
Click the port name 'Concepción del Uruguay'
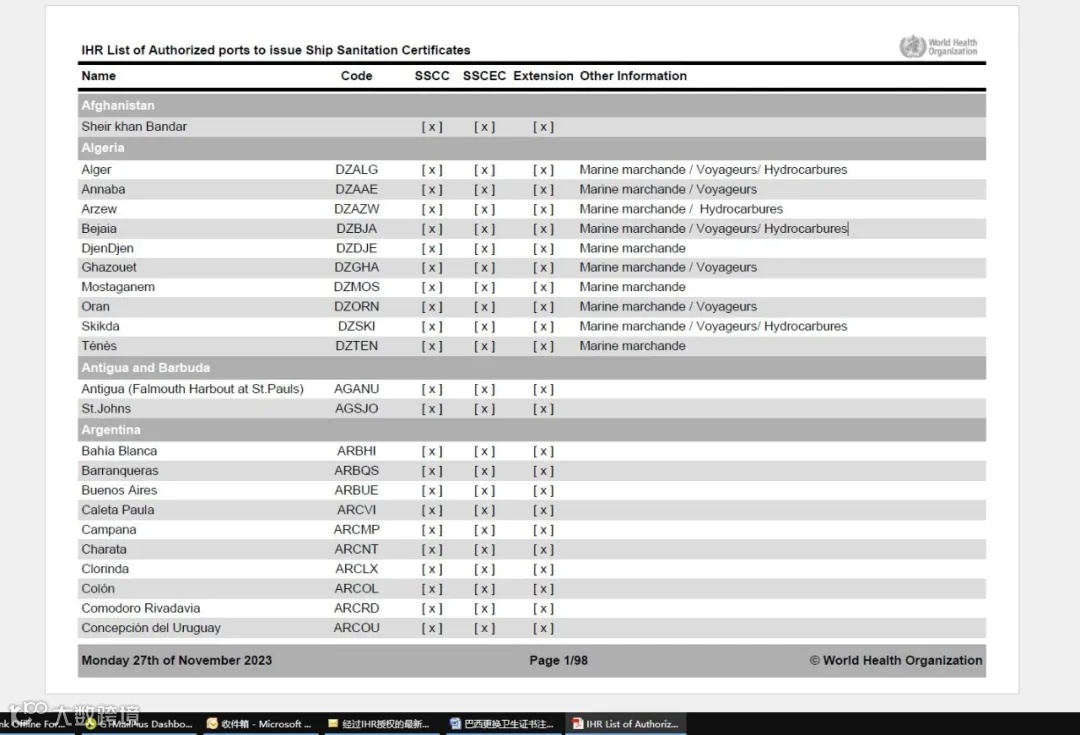pos(151,628)
